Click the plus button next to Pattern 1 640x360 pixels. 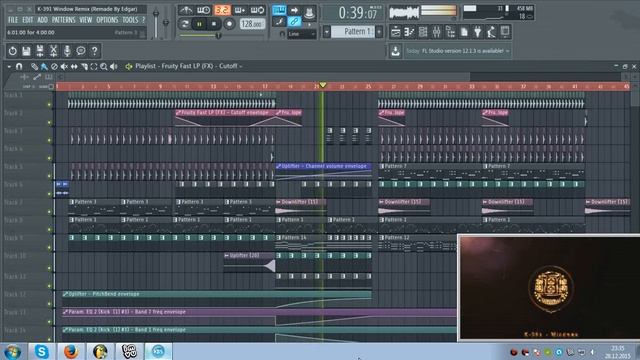pos(379,32)
